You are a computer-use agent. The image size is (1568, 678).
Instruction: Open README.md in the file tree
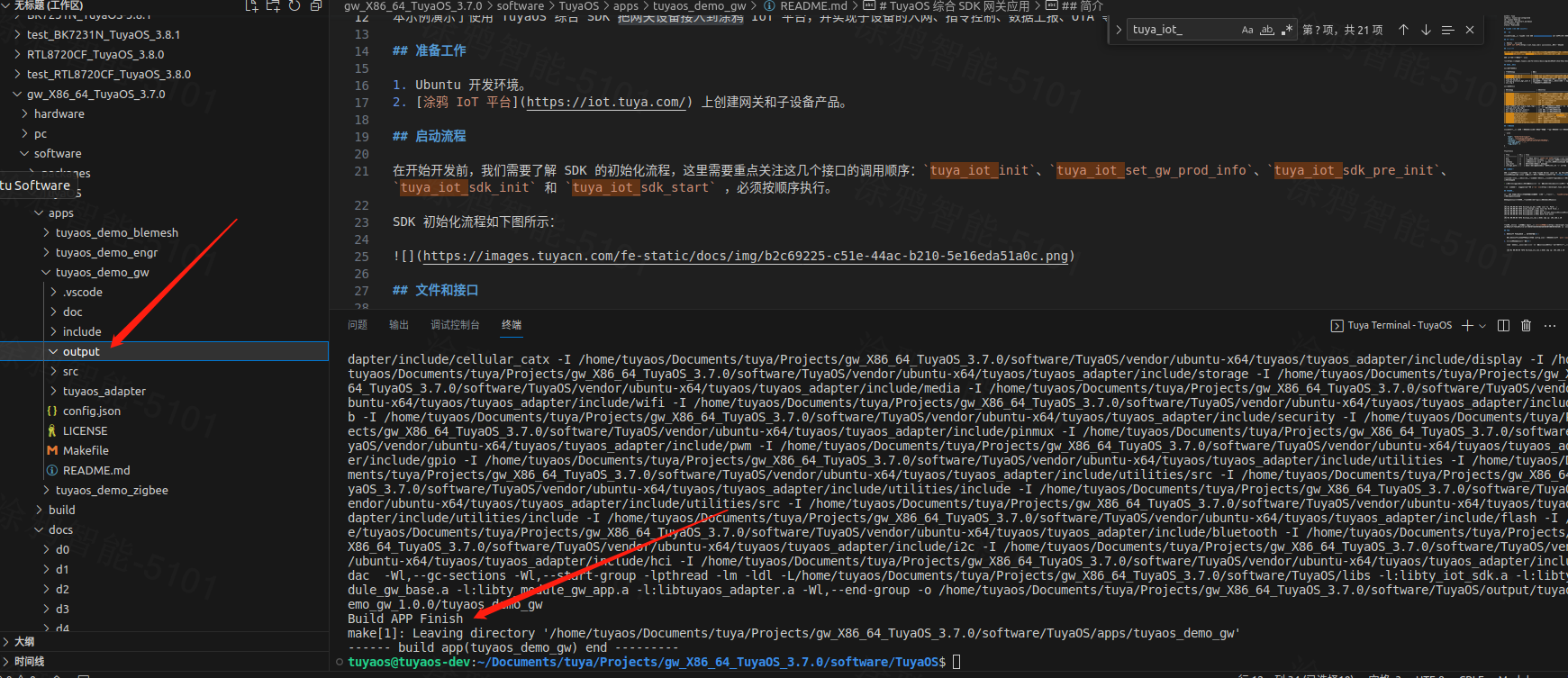pos(164,471)
